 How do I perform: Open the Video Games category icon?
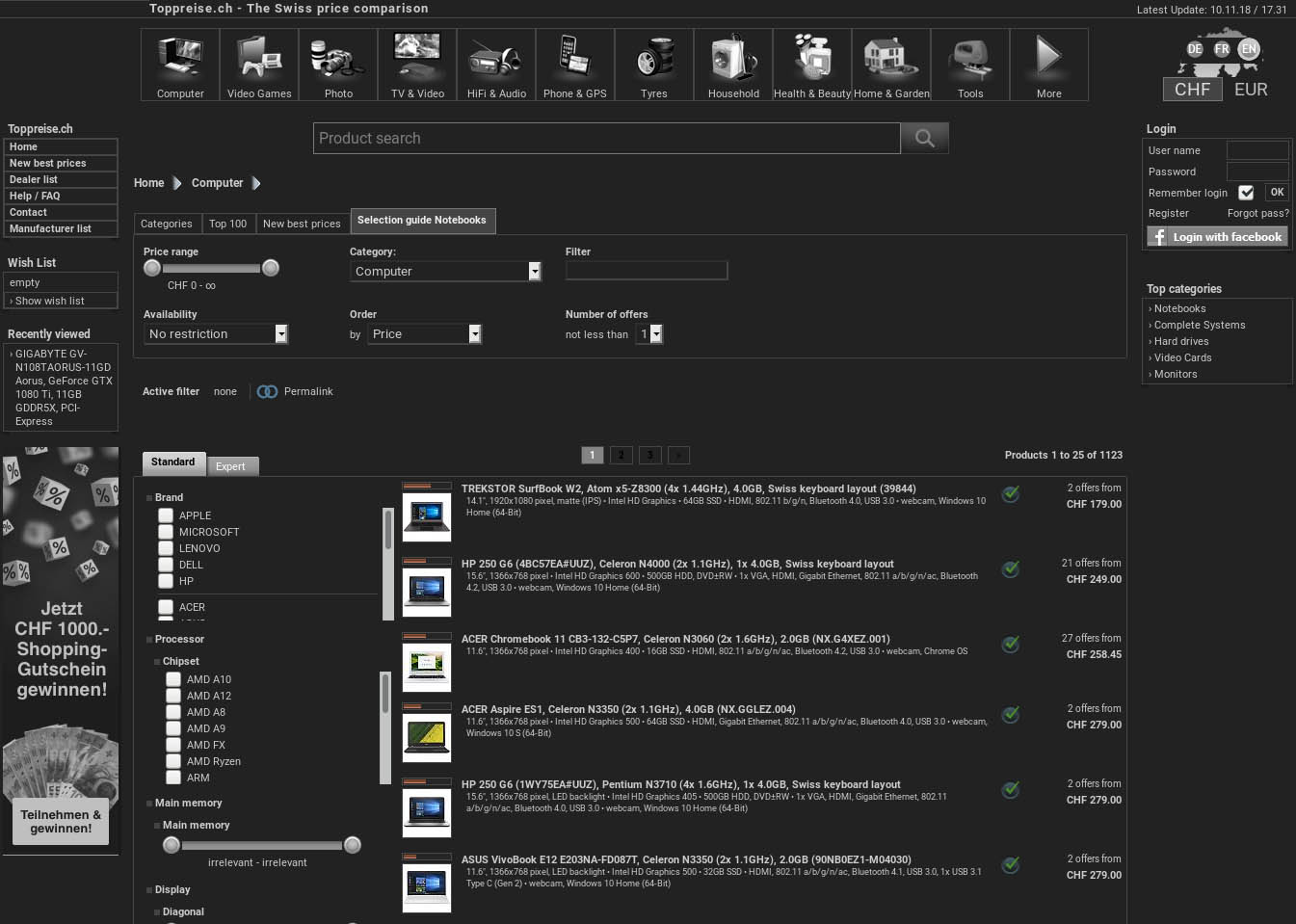pos(259,65)
